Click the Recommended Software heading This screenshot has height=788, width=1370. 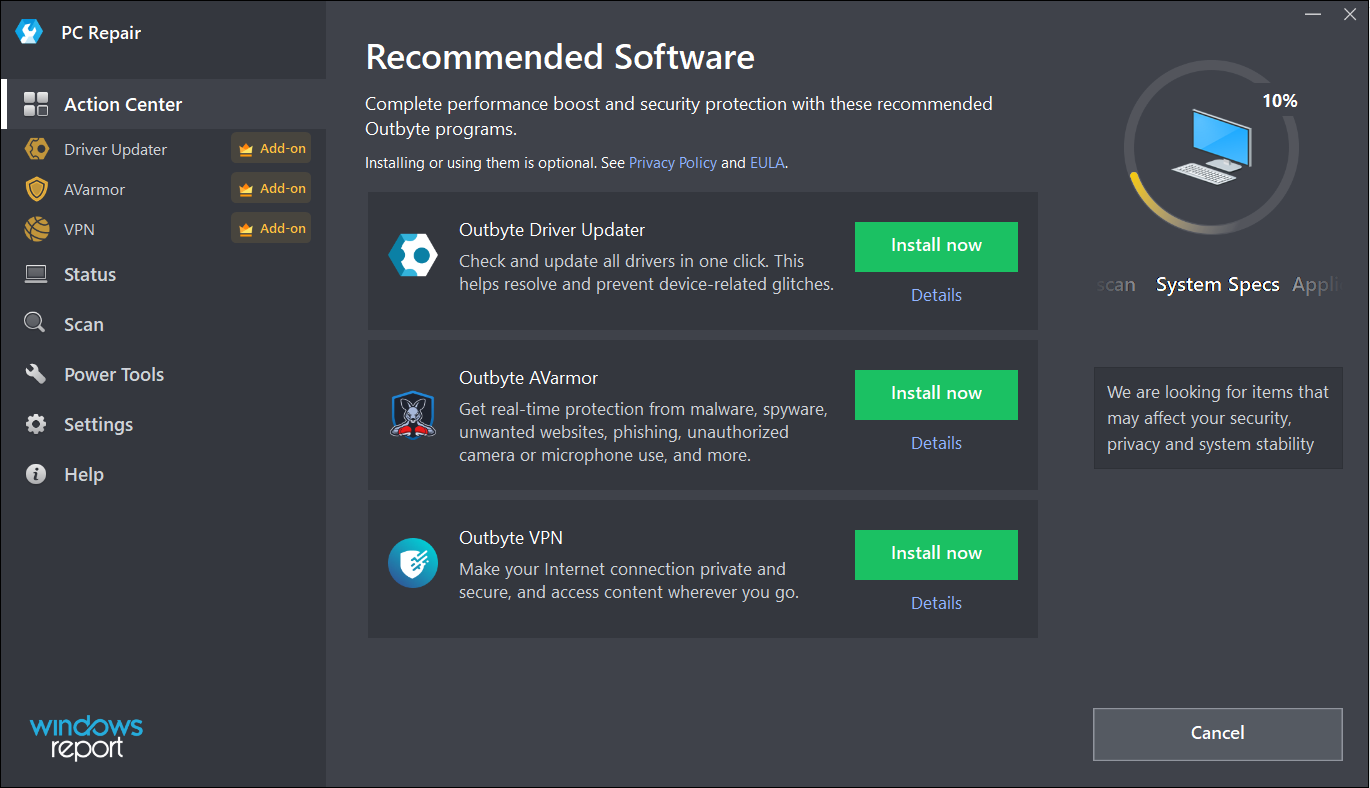coord(560,57)
